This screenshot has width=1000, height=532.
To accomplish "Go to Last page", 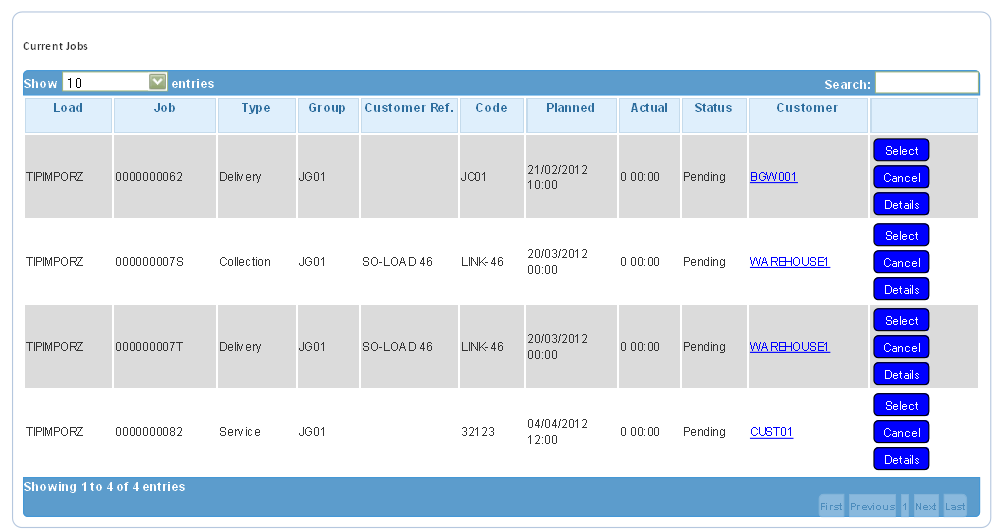I will (955, 506).
